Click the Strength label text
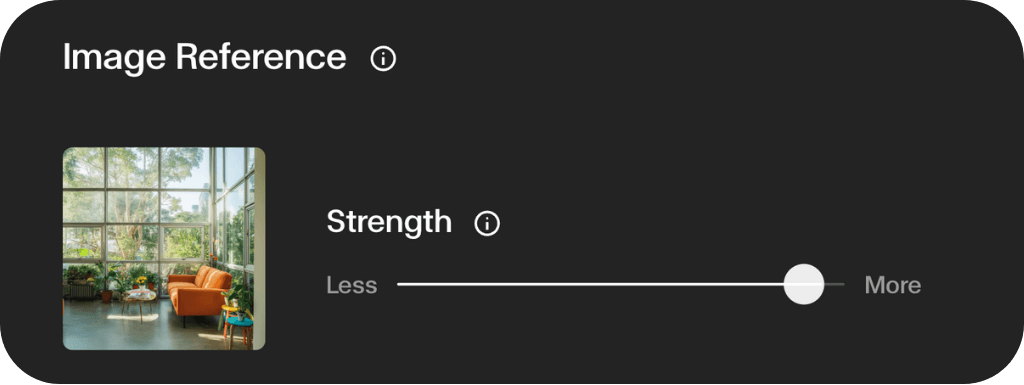The height and width of the screenshot is (385, 1024). click(389, 223)
